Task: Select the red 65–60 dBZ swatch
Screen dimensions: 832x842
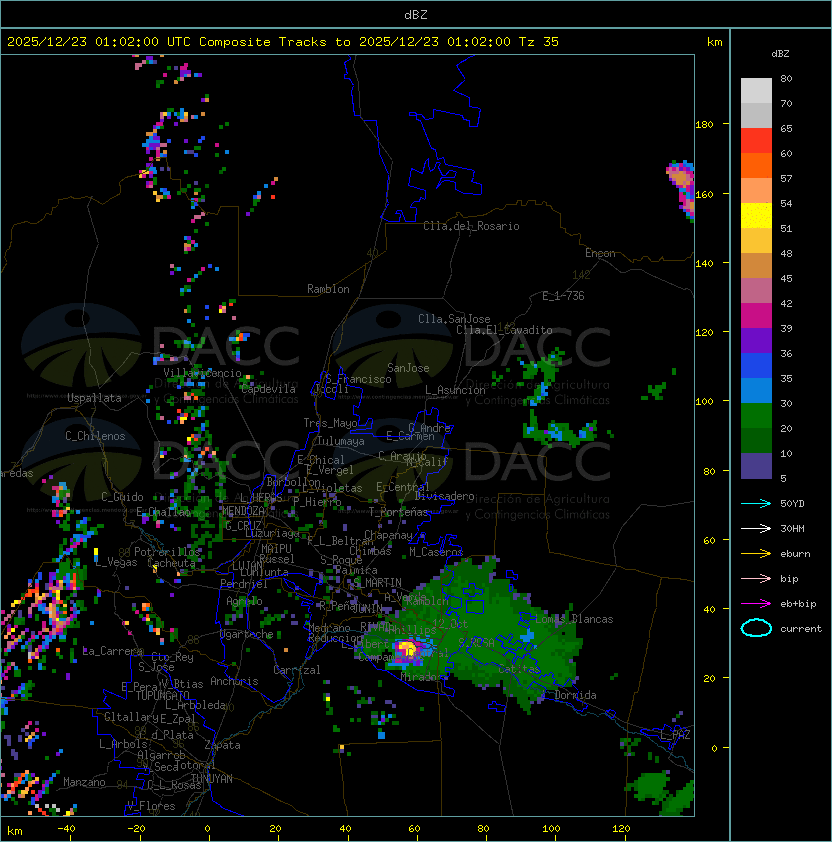Action: 756,141
